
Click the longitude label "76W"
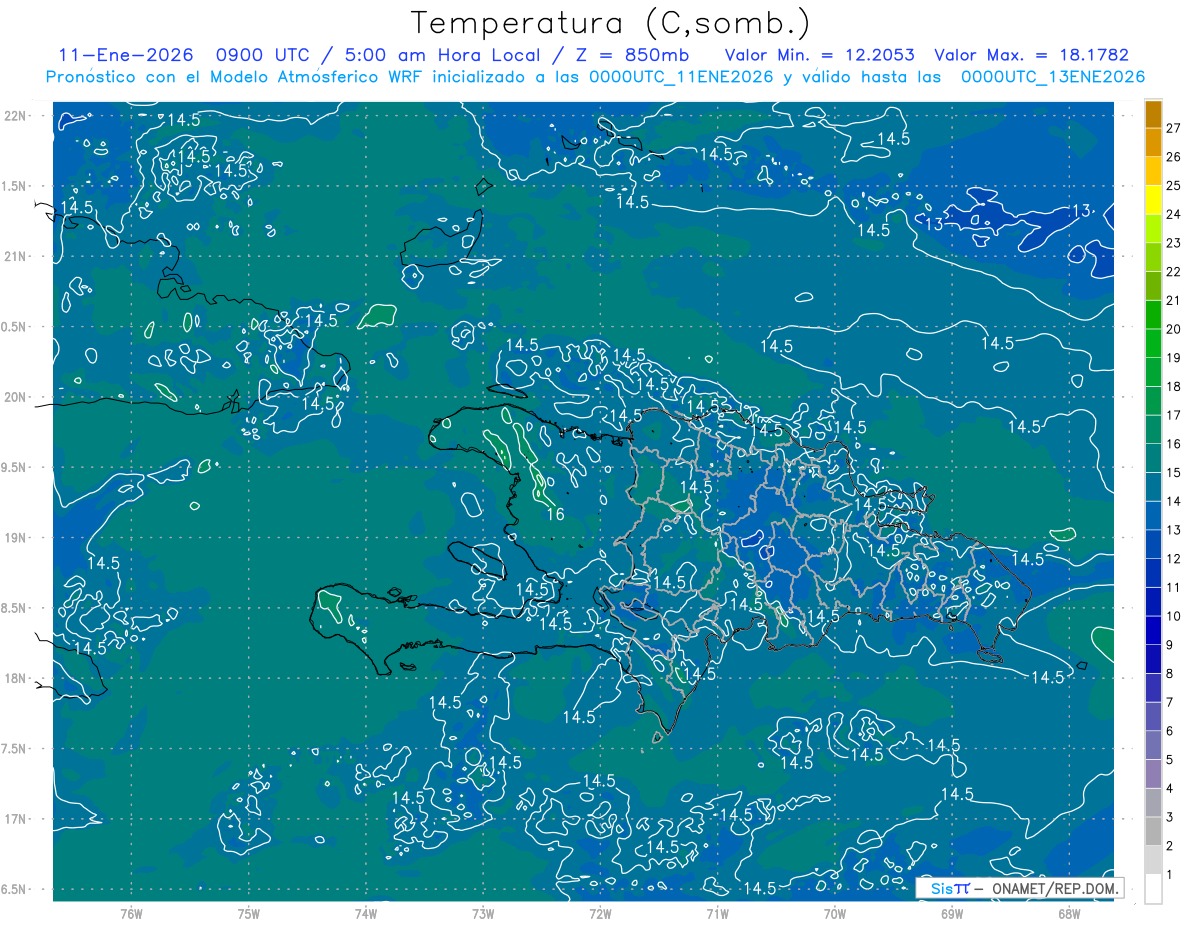[131, 913]
